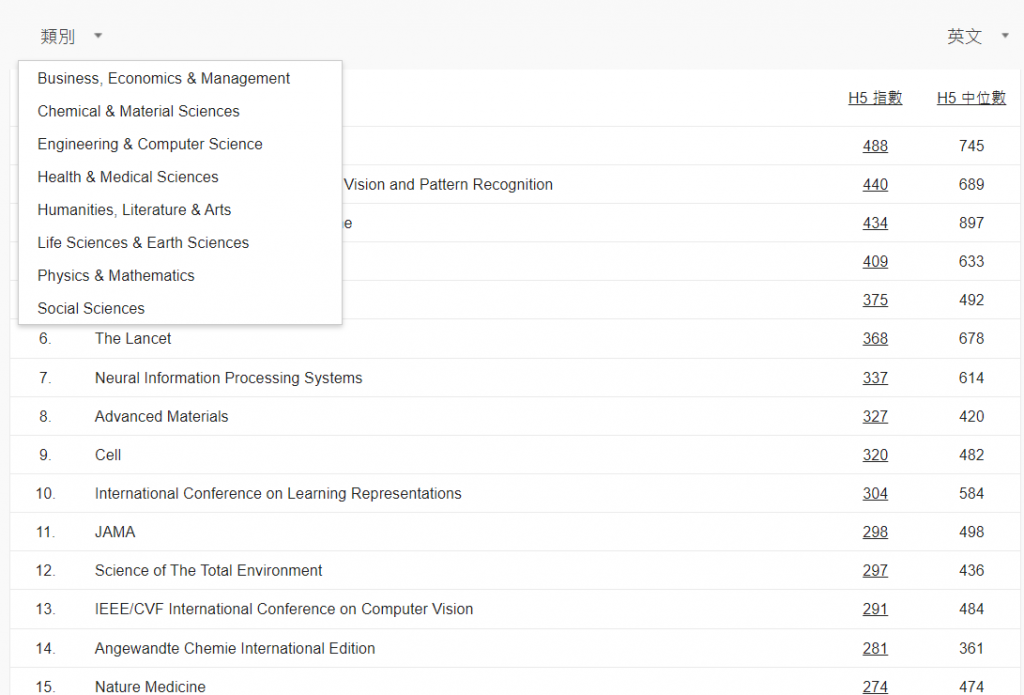Click Advanced Materials publication name

[x=161, y=416]
